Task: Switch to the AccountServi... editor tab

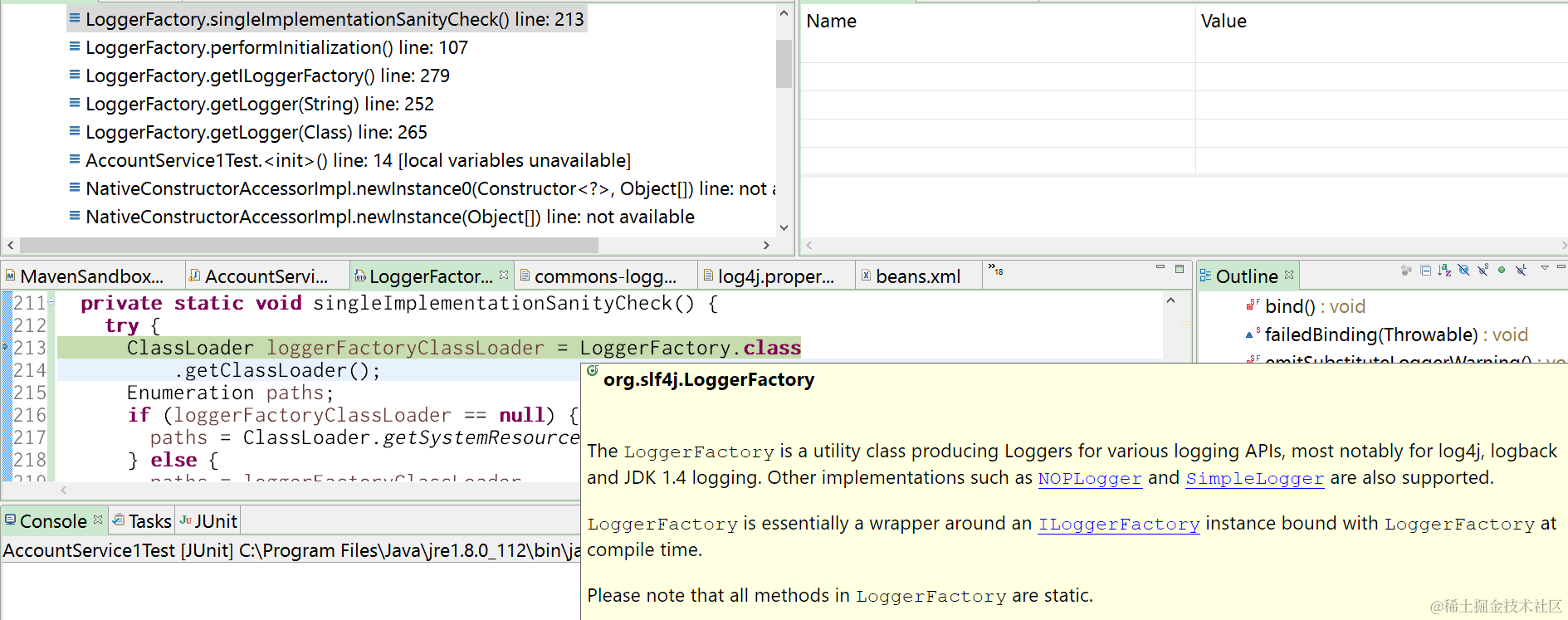Action: pyautogui.click(x=266, y=276)
